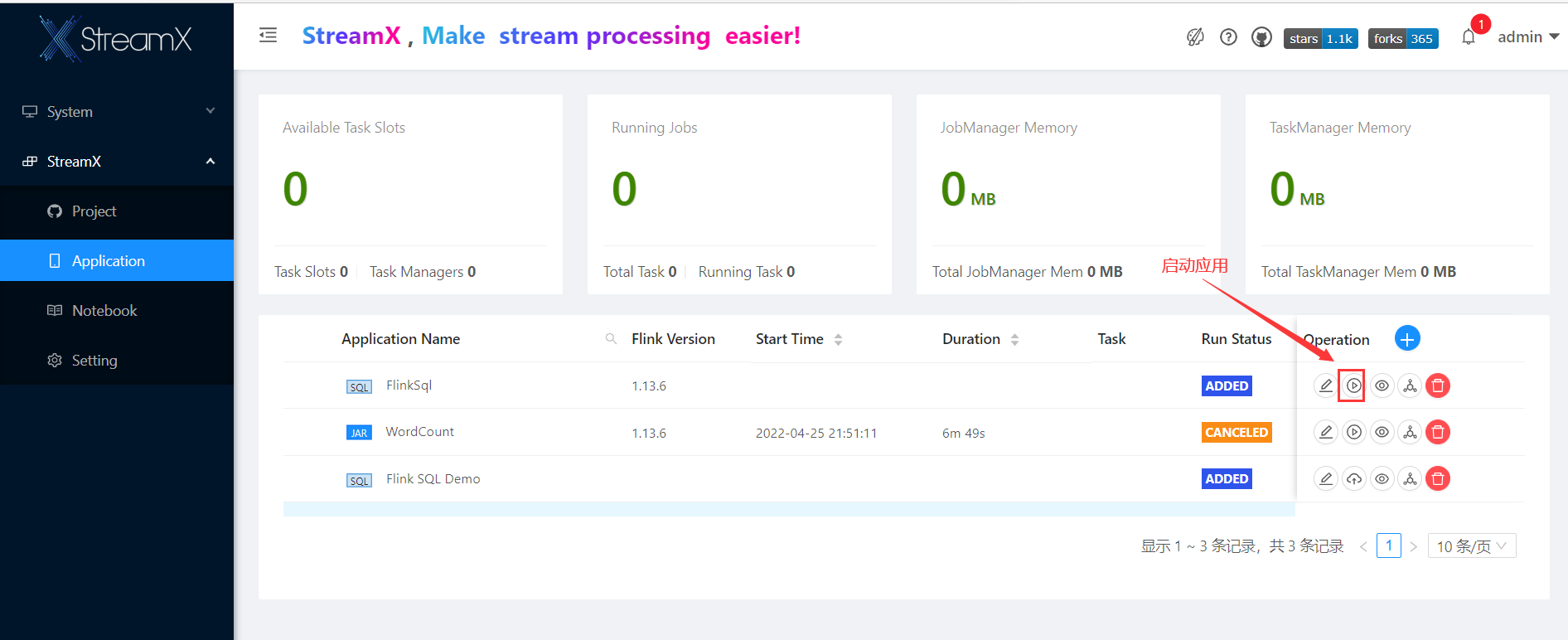Click the GitHub stars 1.1k badge
Image resolution: width=1568 pixels, height=640 pixels.
[1321, 38]
